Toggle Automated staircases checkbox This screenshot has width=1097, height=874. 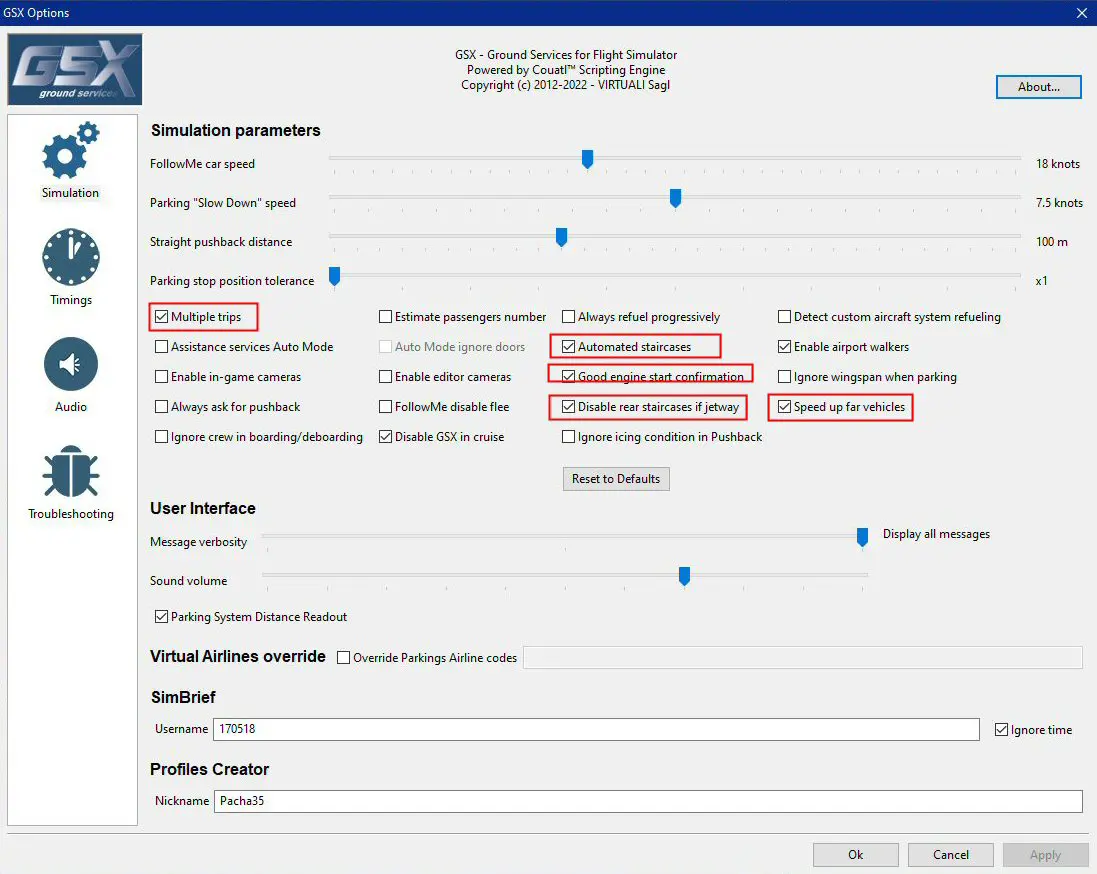(569, 347)
